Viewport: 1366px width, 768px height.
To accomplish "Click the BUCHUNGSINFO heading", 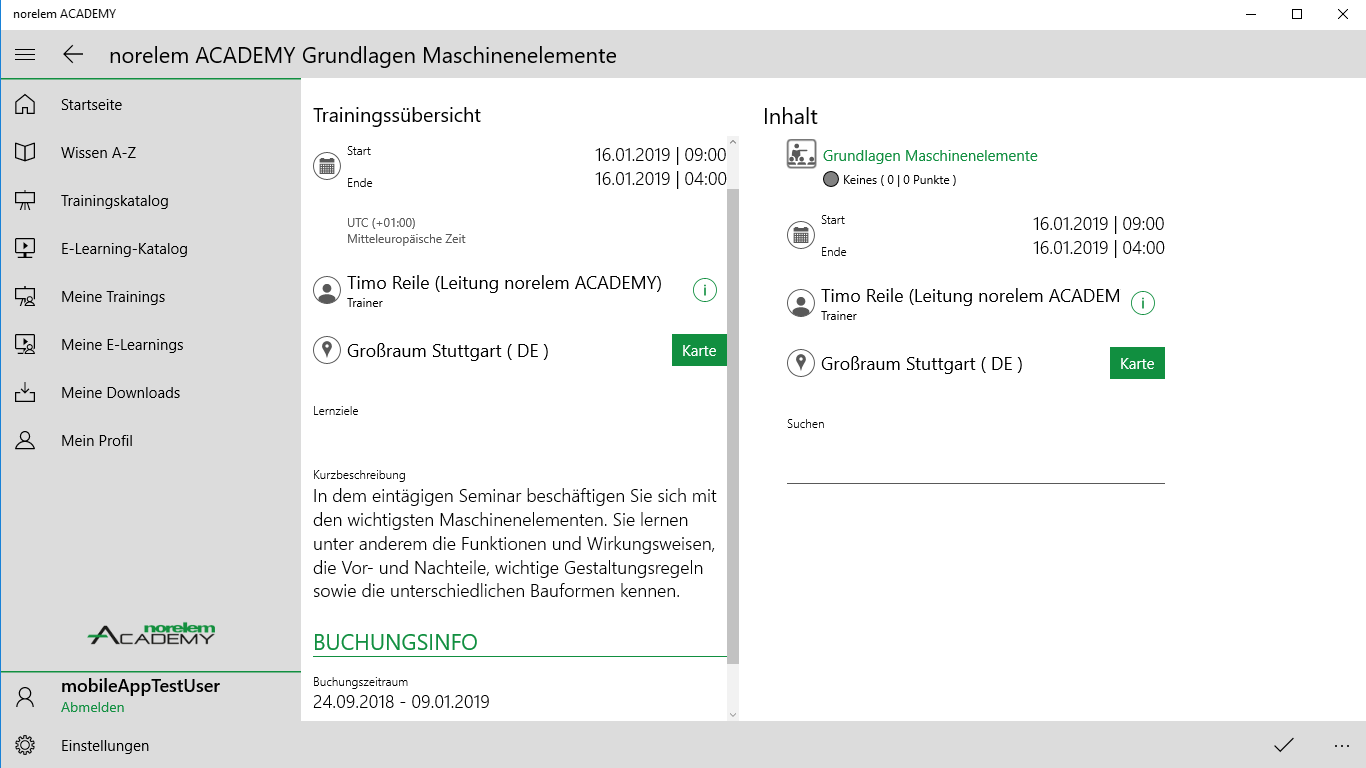I will click(395, 642).
